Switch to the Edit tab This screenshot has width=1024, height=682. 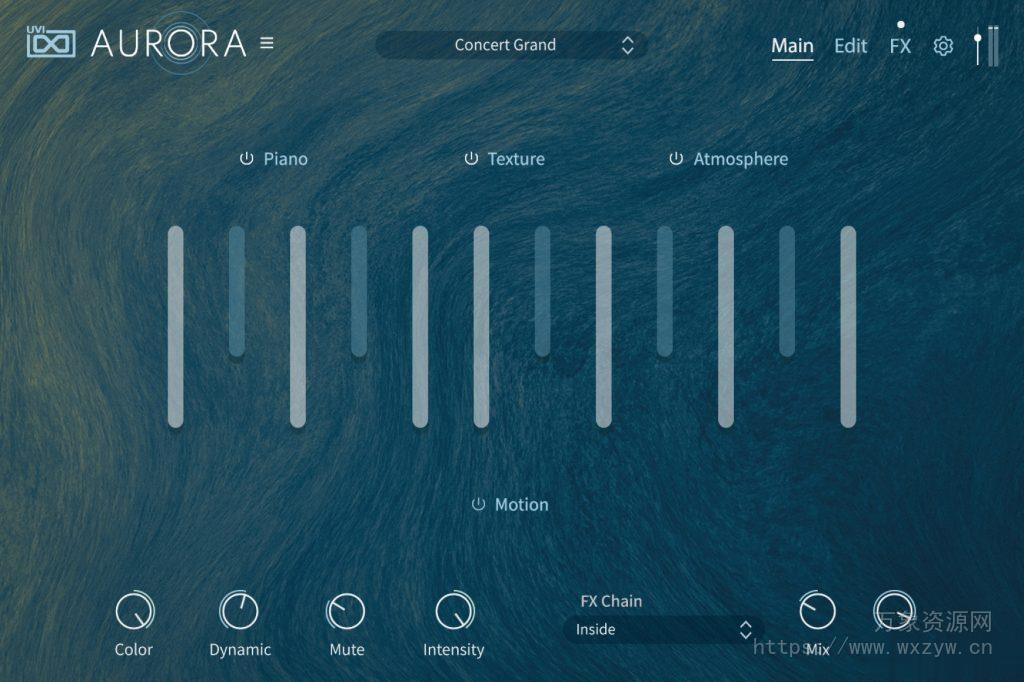851,45
